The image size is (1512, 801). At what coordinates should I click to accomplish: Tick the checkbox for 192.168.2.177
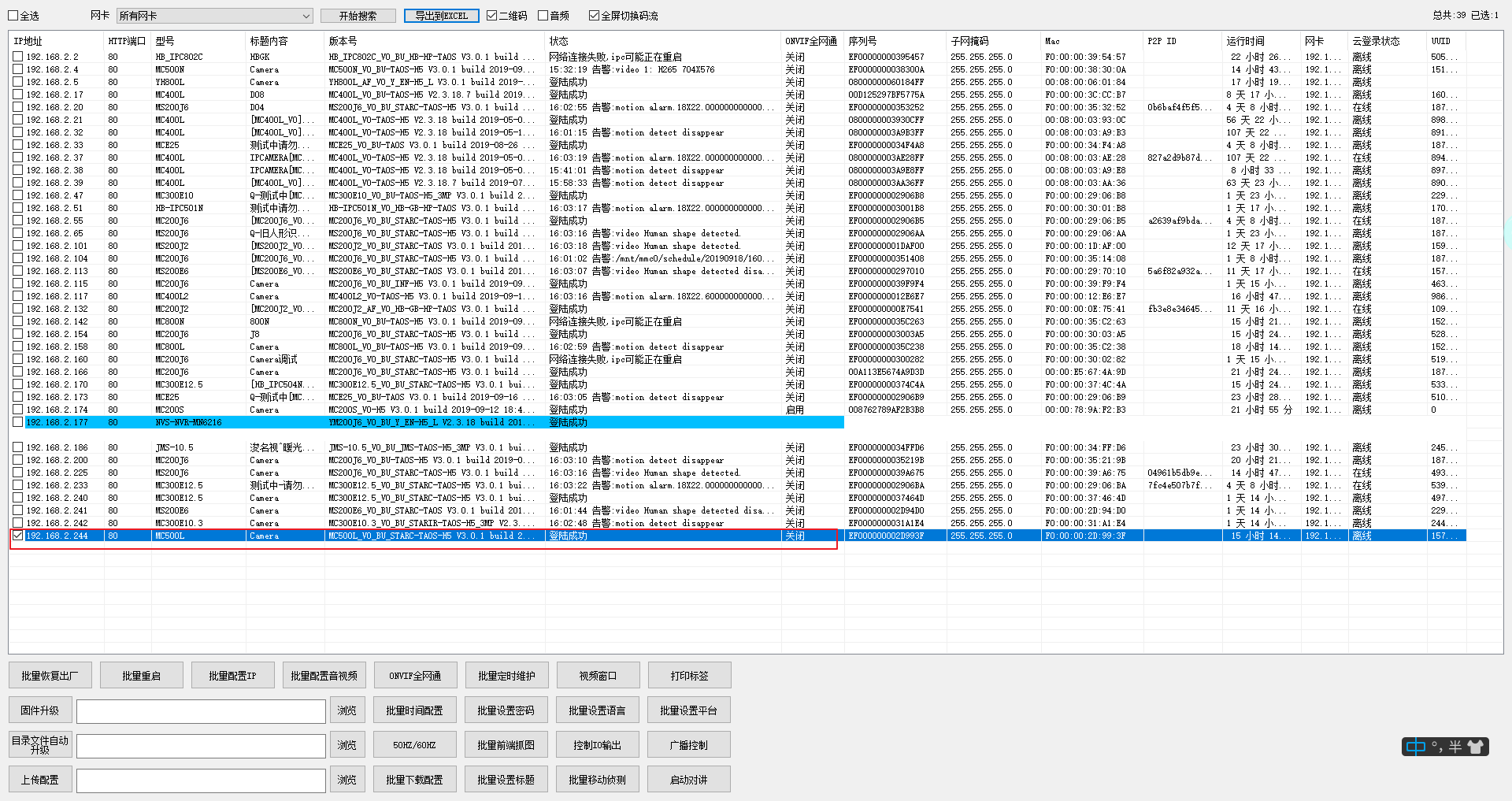tap(17, 422)
